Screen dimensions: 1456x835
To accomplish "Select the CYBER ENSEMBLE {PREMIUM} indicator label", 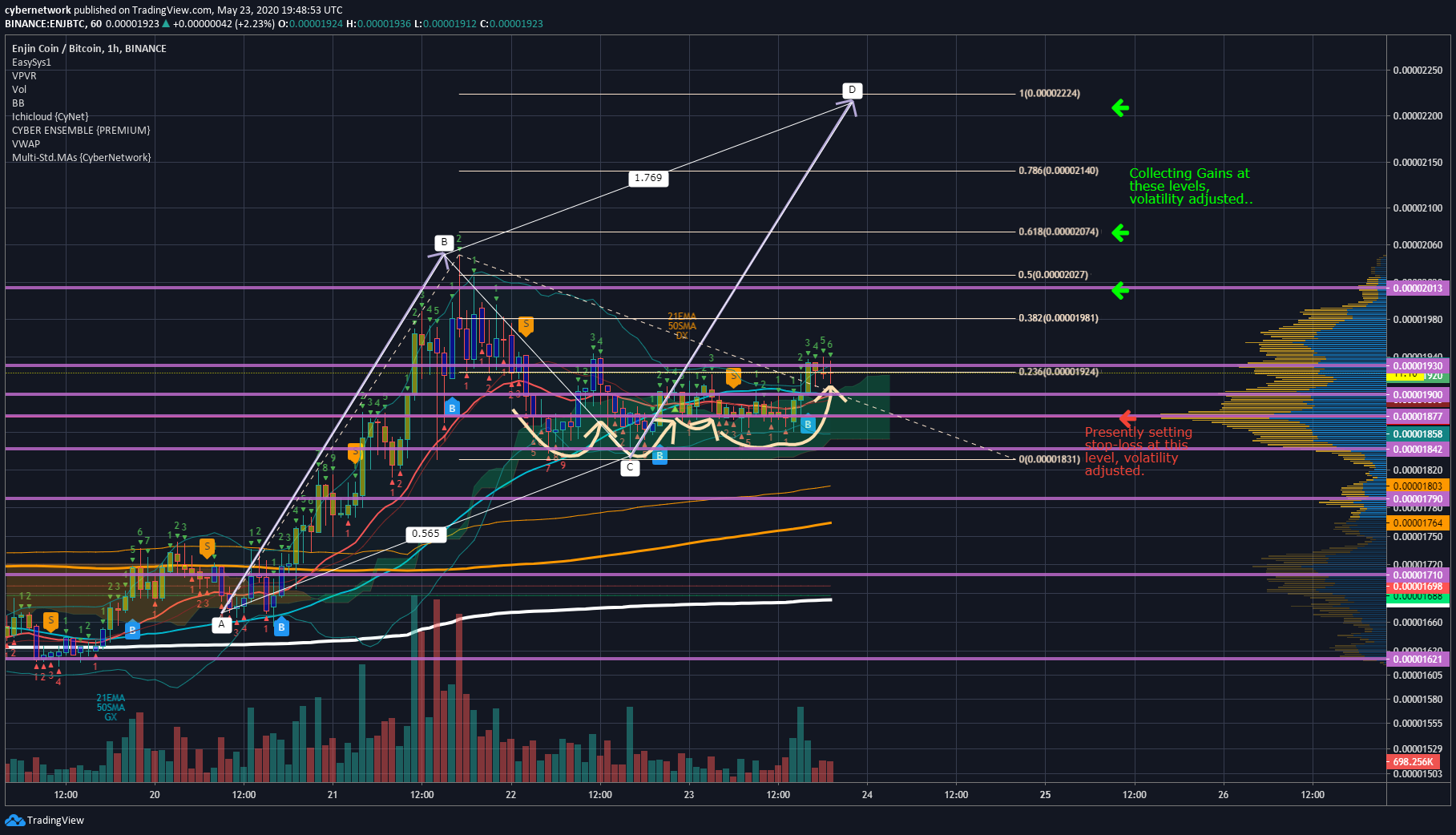I will (81, 131).
